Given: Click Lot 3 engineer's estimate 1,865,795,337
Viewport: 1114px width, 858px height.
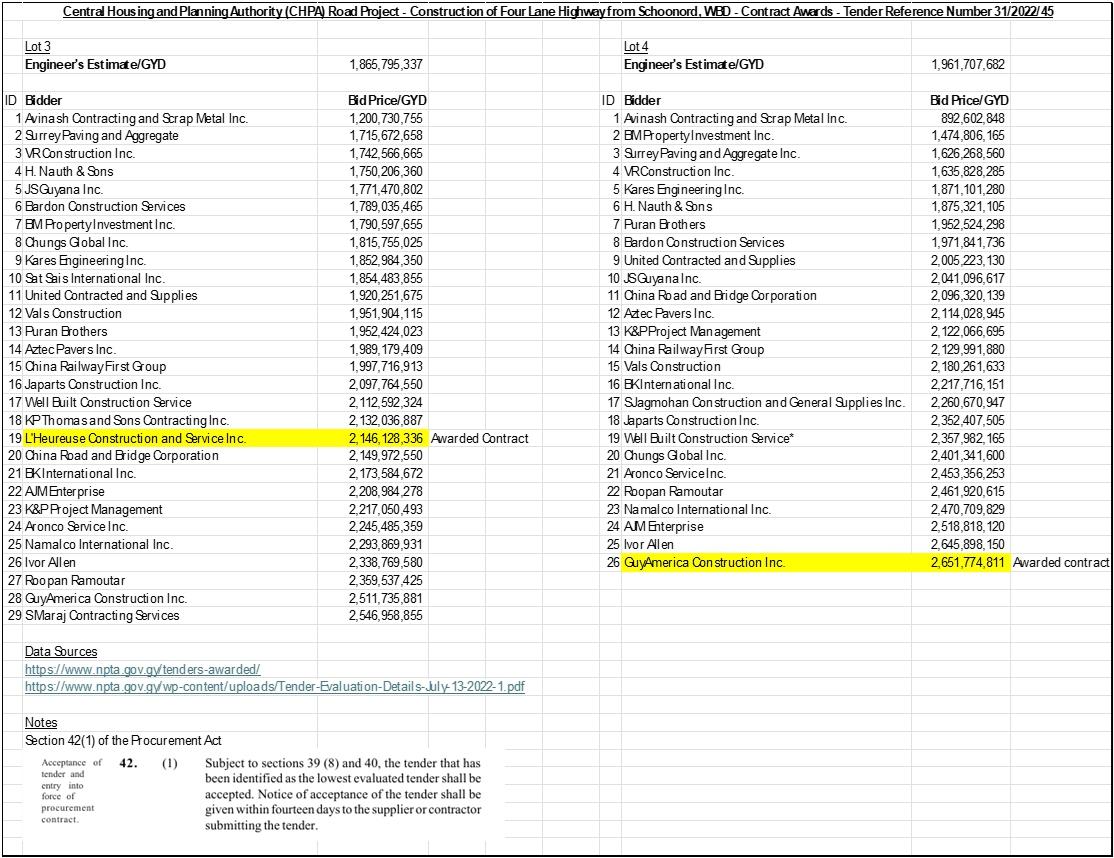Looking at the screenshot, I should pyautogui.click(x=386, y=65).
